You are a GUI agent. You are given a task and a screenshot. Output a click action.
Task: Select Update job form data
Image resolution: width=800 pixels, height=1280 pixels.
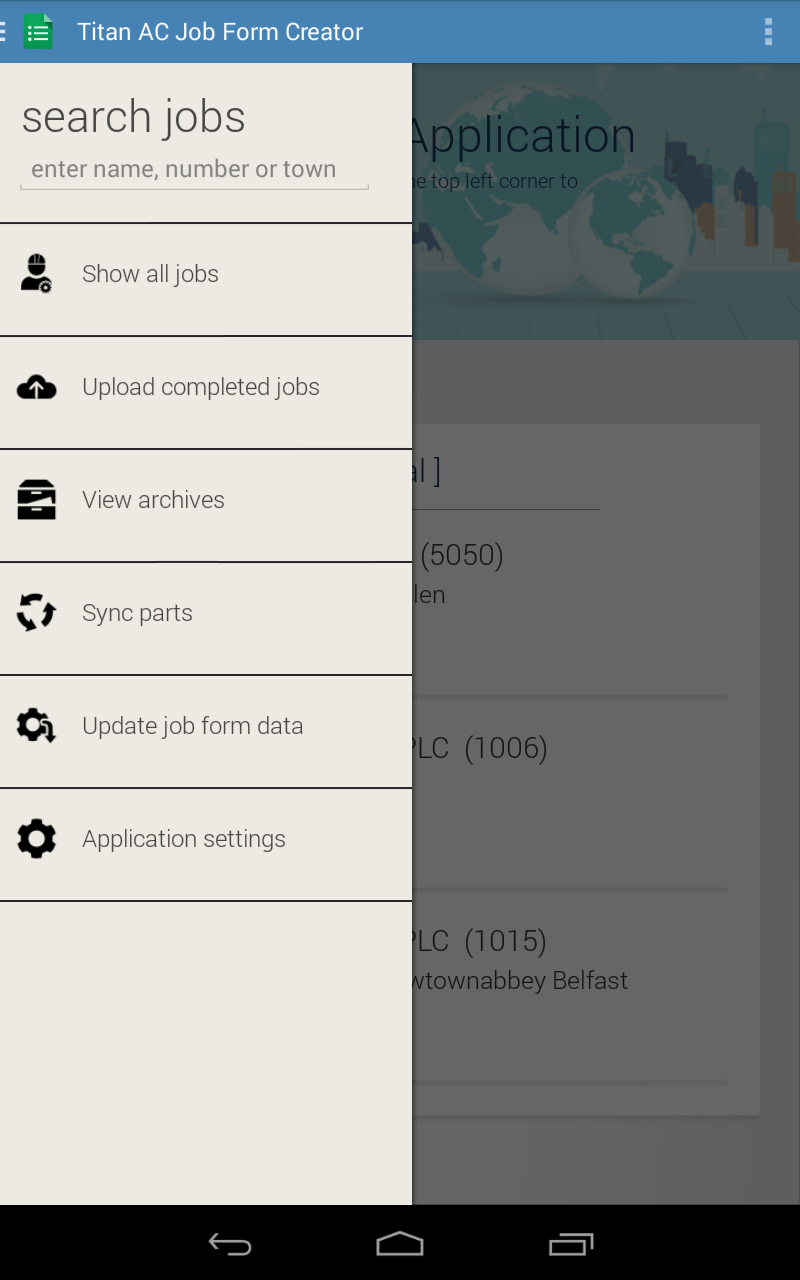[x=192, y=726]
